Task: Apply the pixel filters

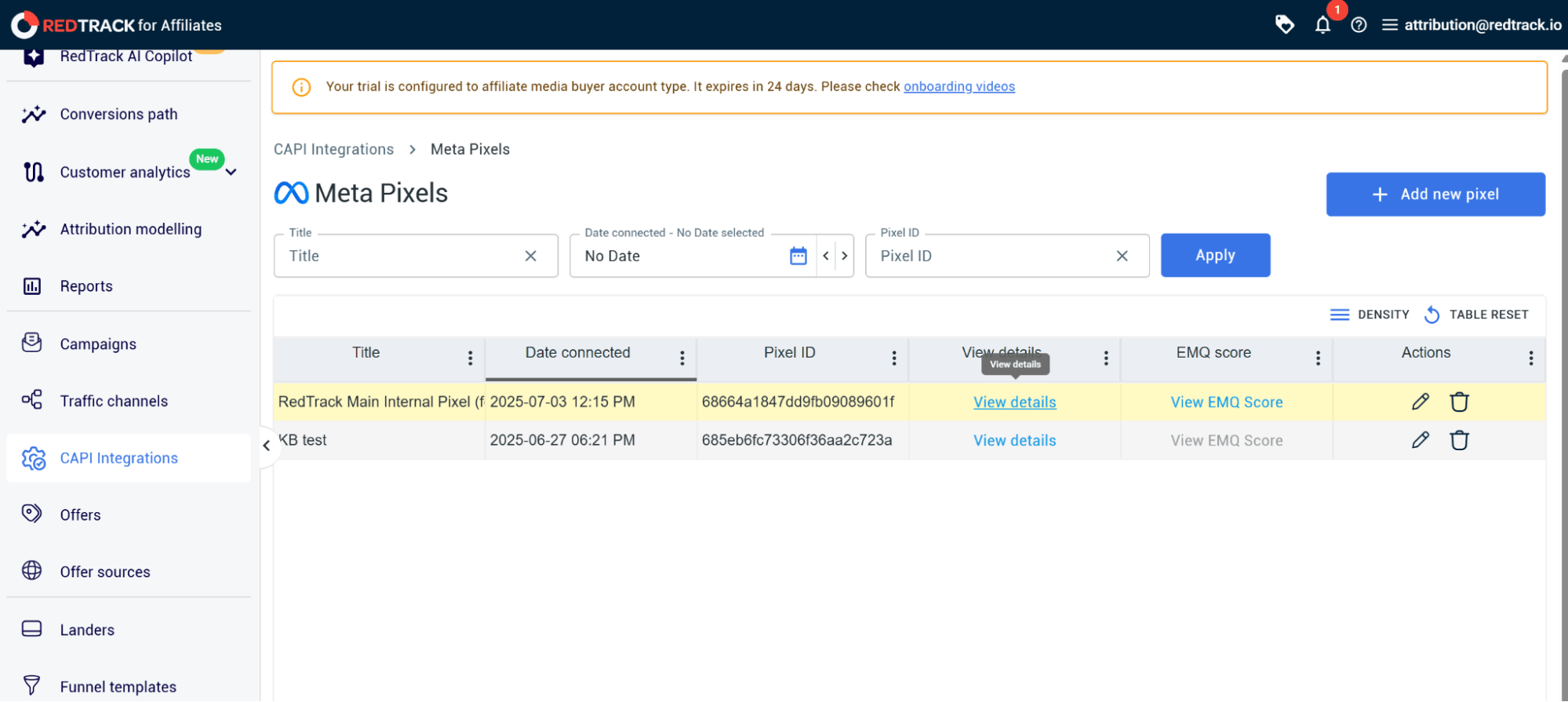Action: (x=1215, y=255)
